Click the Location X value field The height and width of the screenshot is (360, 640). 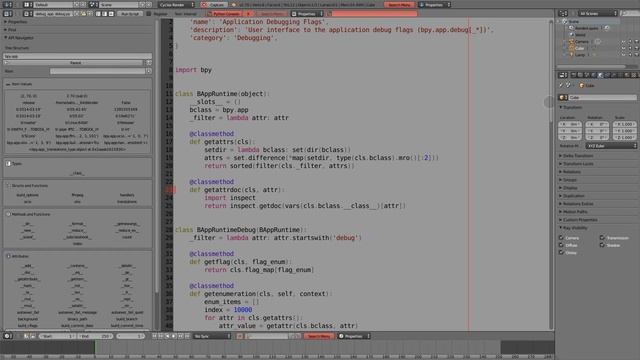point(570,124)
